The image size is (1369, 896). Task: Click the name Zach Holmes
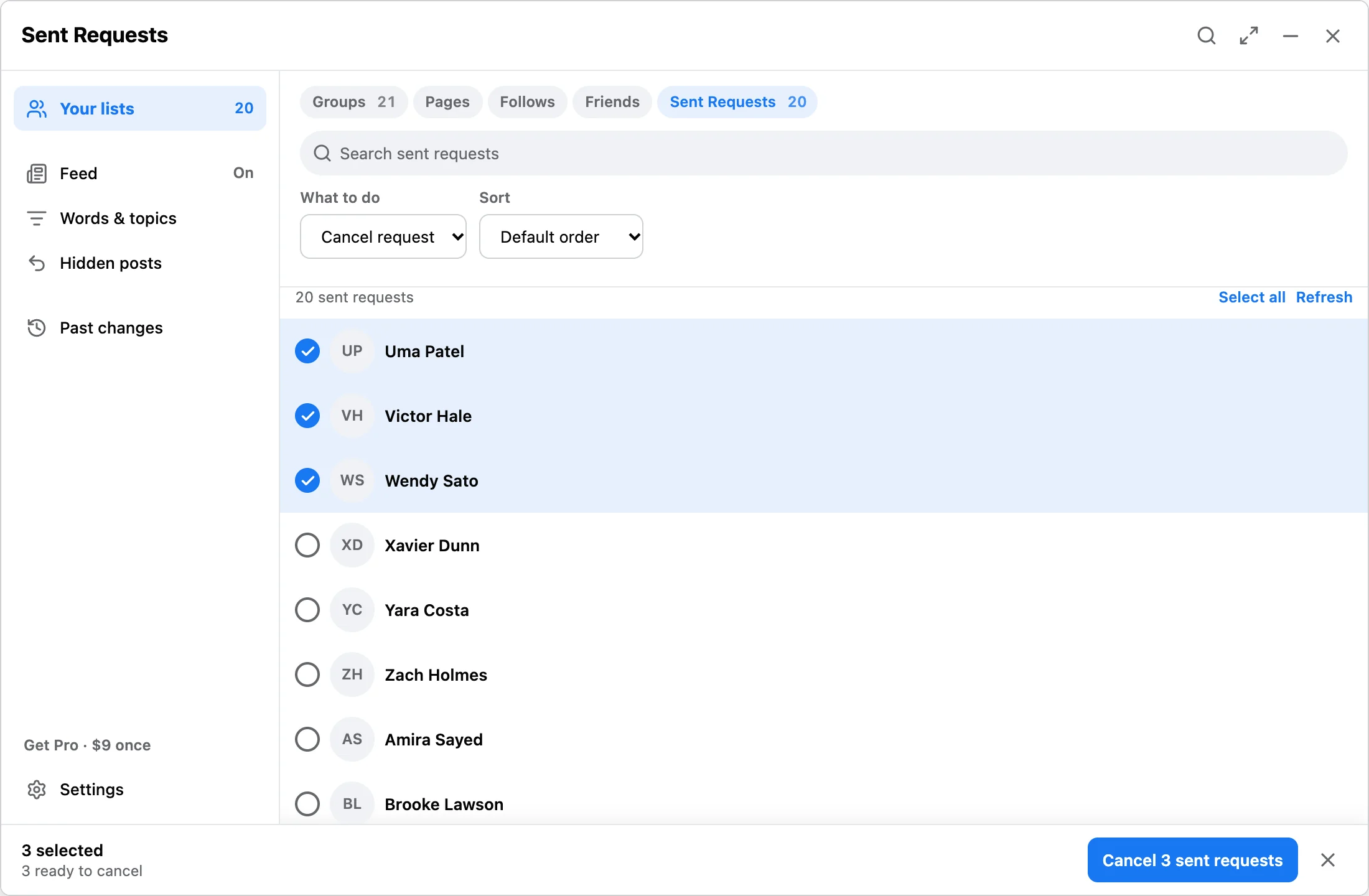click(x=436, y=675)
